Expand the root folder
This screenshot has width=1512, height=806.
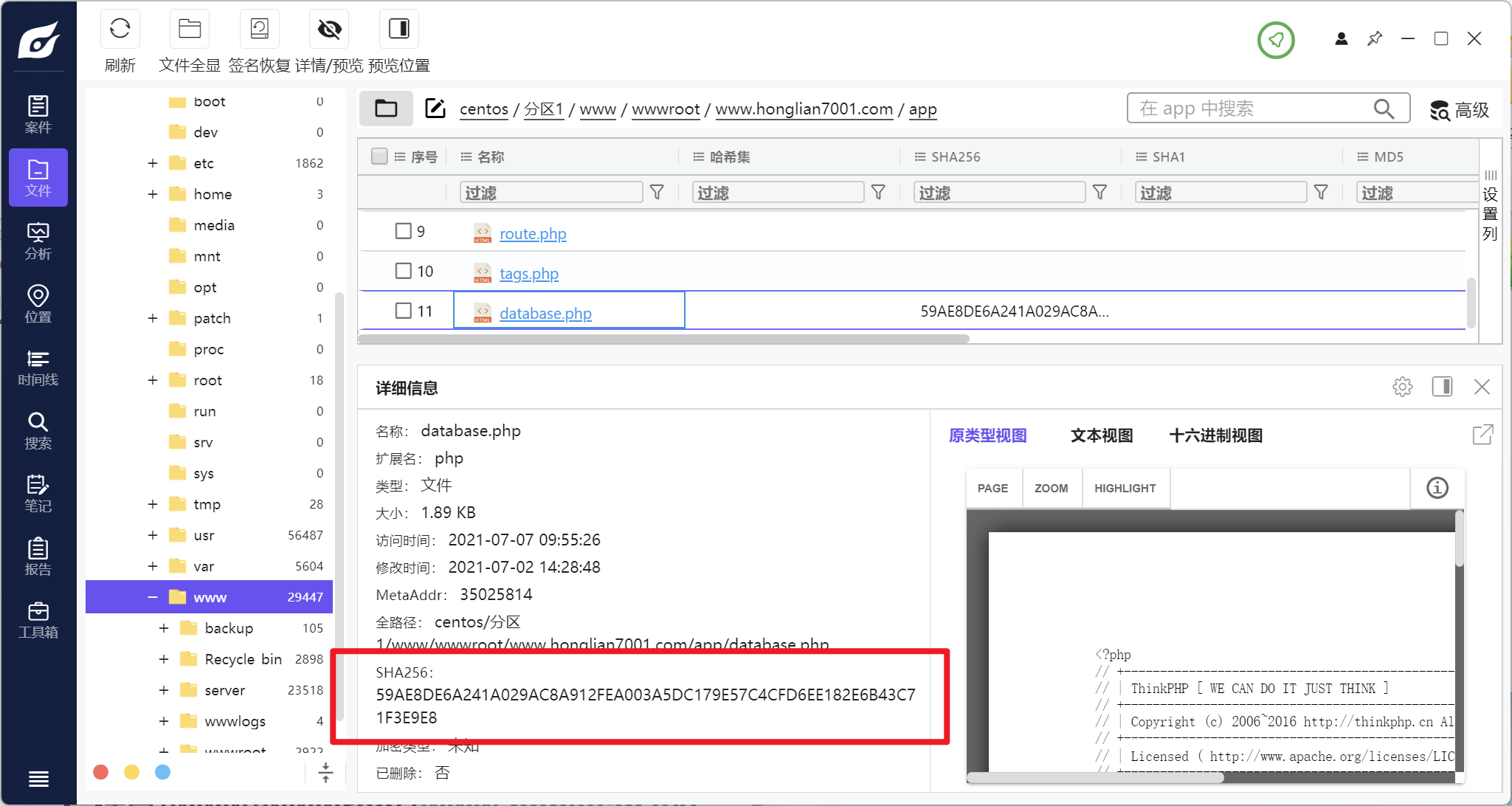(x=153, y=380)
